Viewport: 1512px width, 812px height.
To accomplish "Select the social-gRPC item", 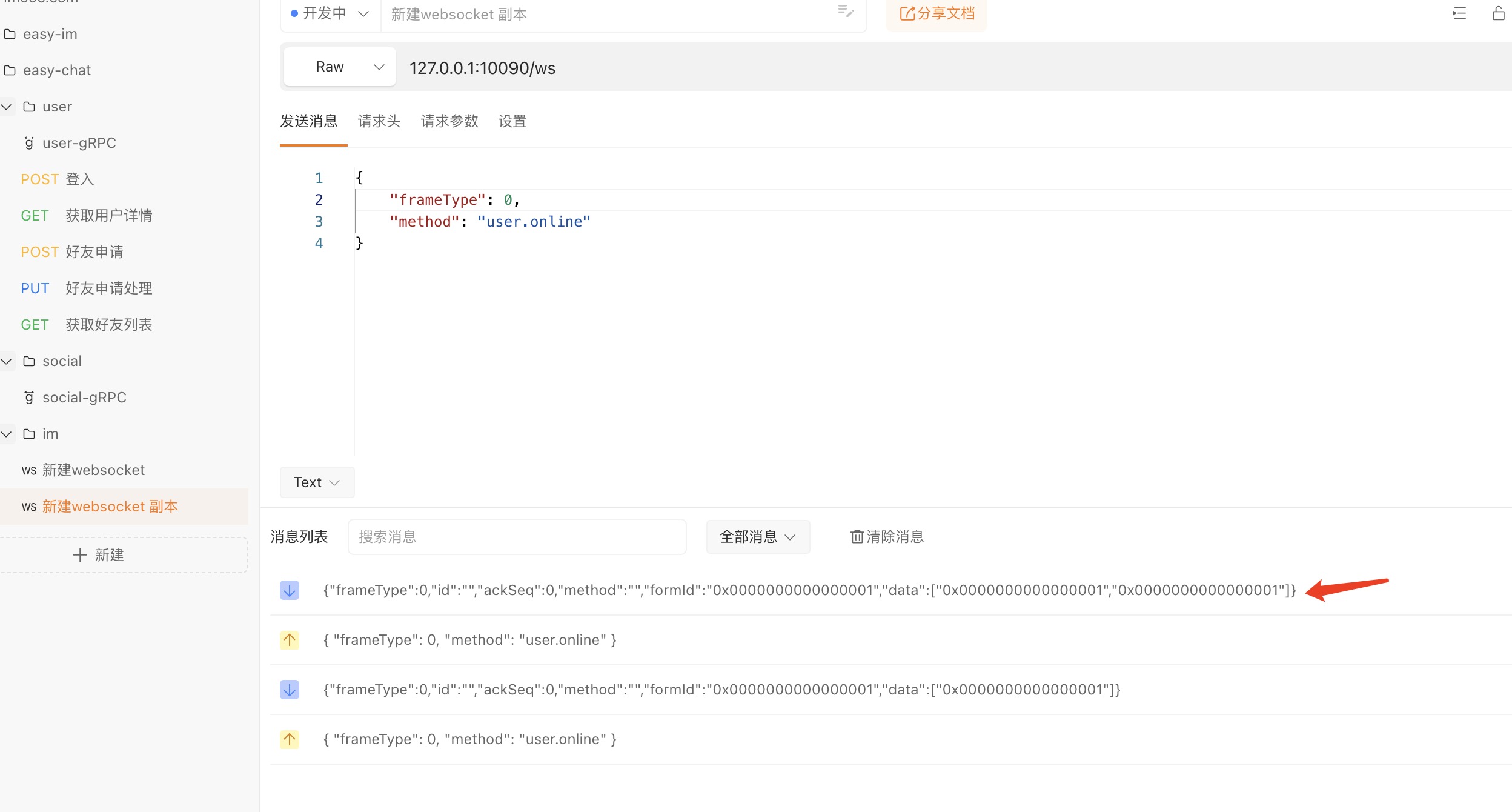I will 84,398.
